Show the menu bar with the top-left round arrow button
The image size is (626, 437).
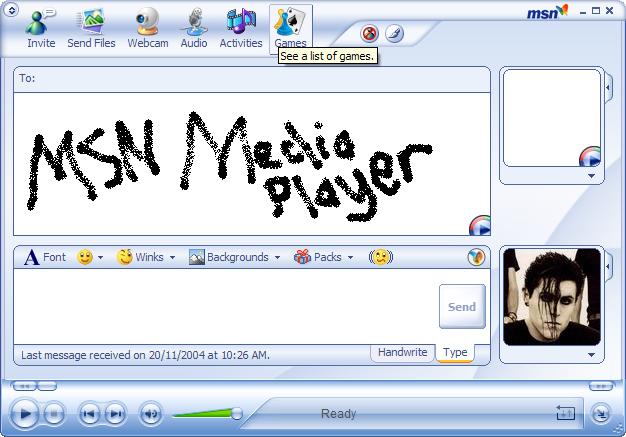pyautogui.click(x=12, y=10)
